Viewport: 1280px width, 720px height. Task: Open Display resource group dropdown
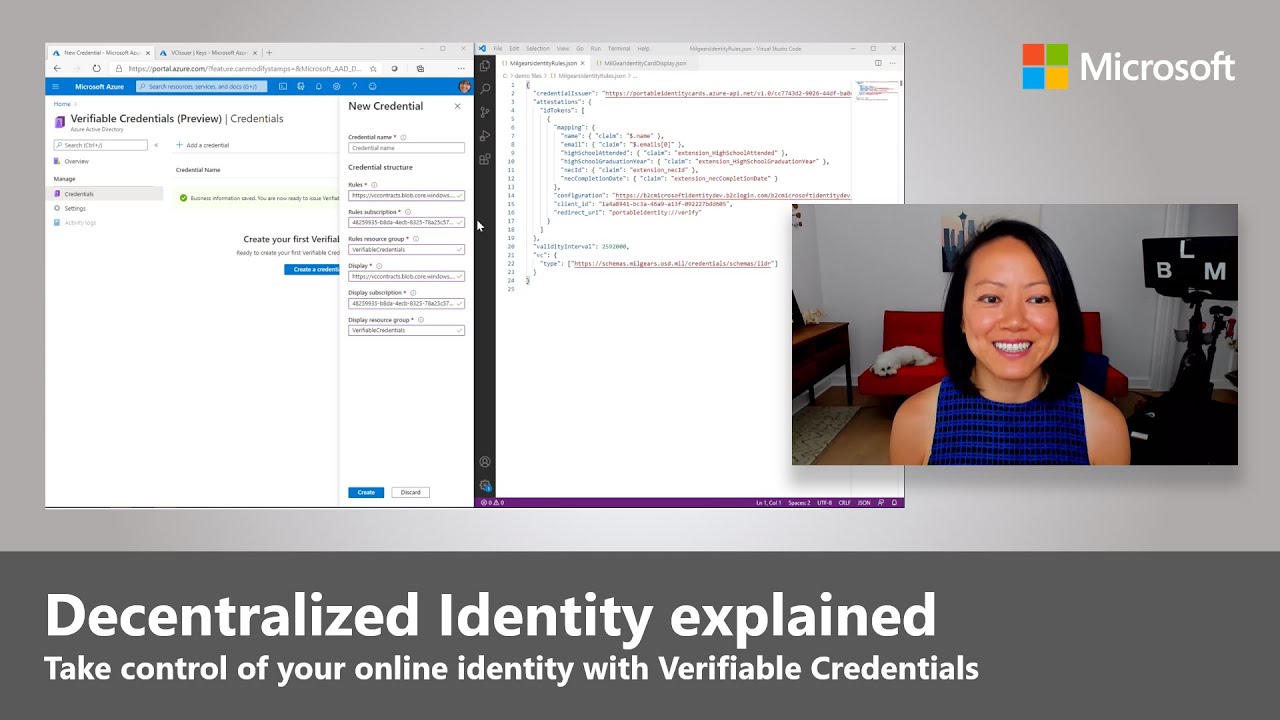pyautogui.click(x=406, y=330)
